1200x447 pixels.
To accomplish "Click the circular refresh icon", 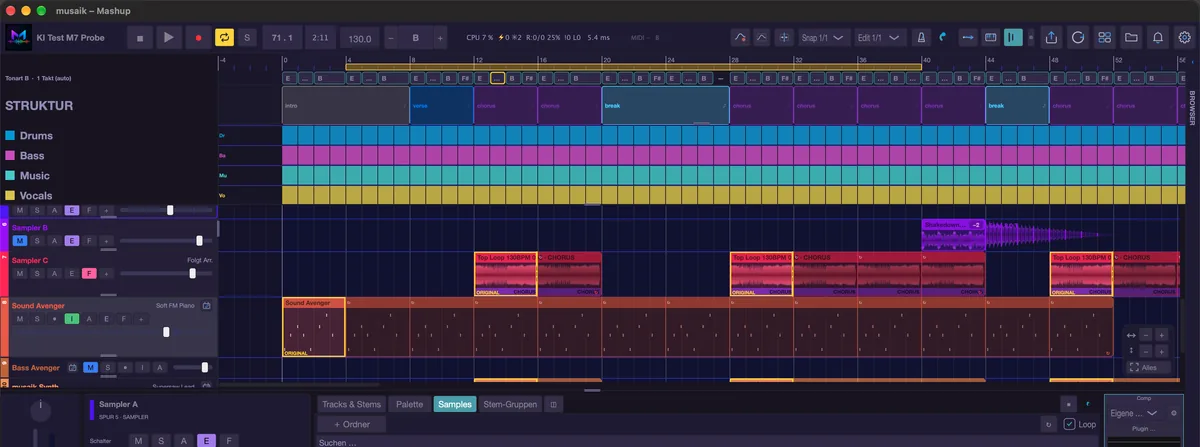I will [x=1078, y=38].
